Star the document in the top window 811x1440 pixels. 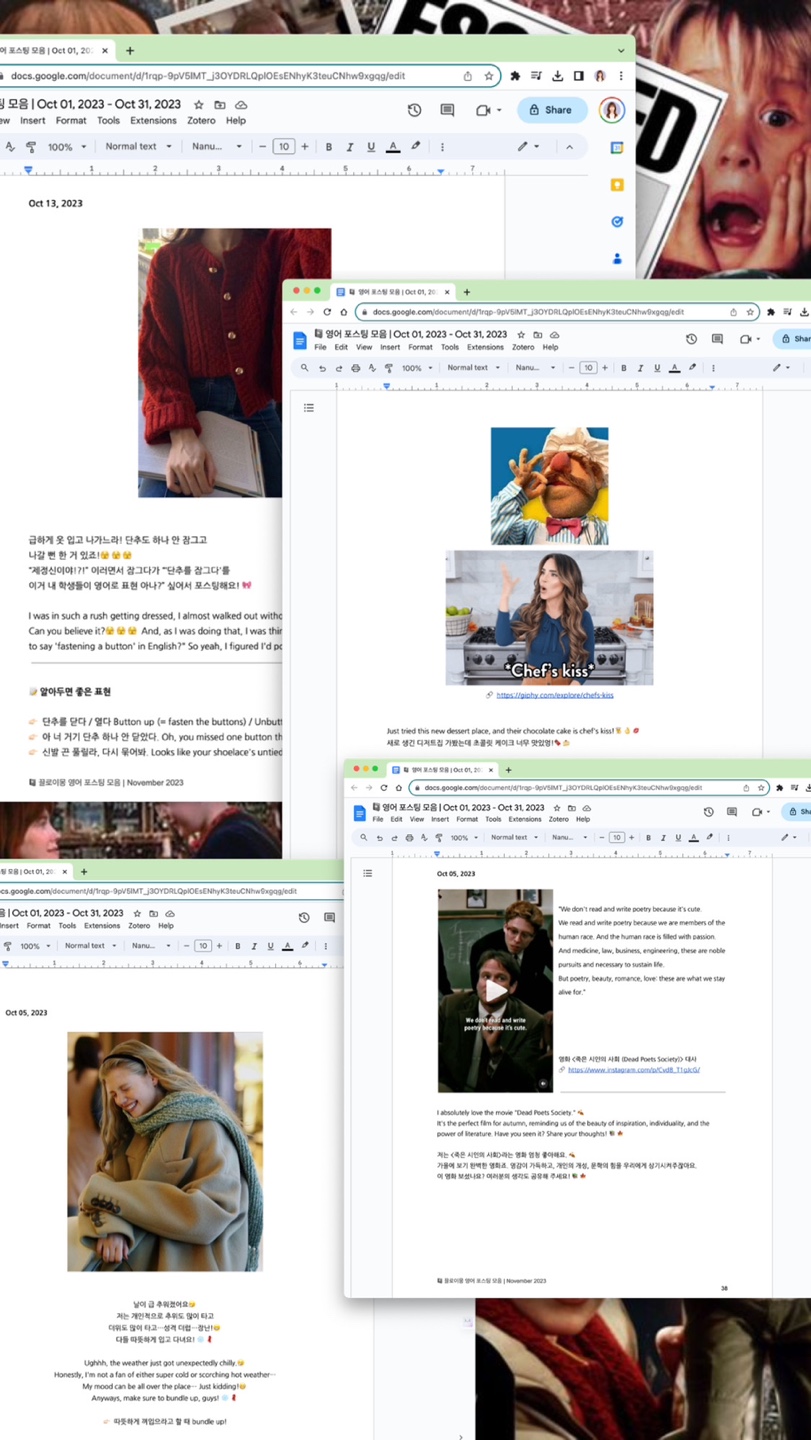(x=198, y=104)
